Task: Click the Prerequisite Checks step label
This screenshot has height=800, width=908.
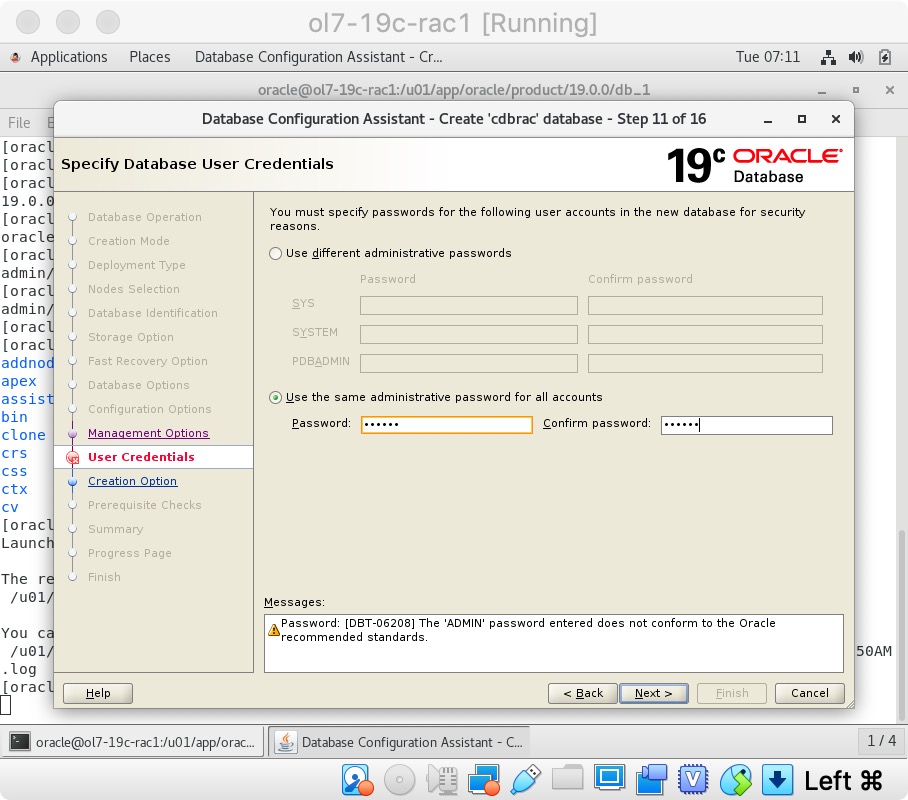Action: (145, 505)
